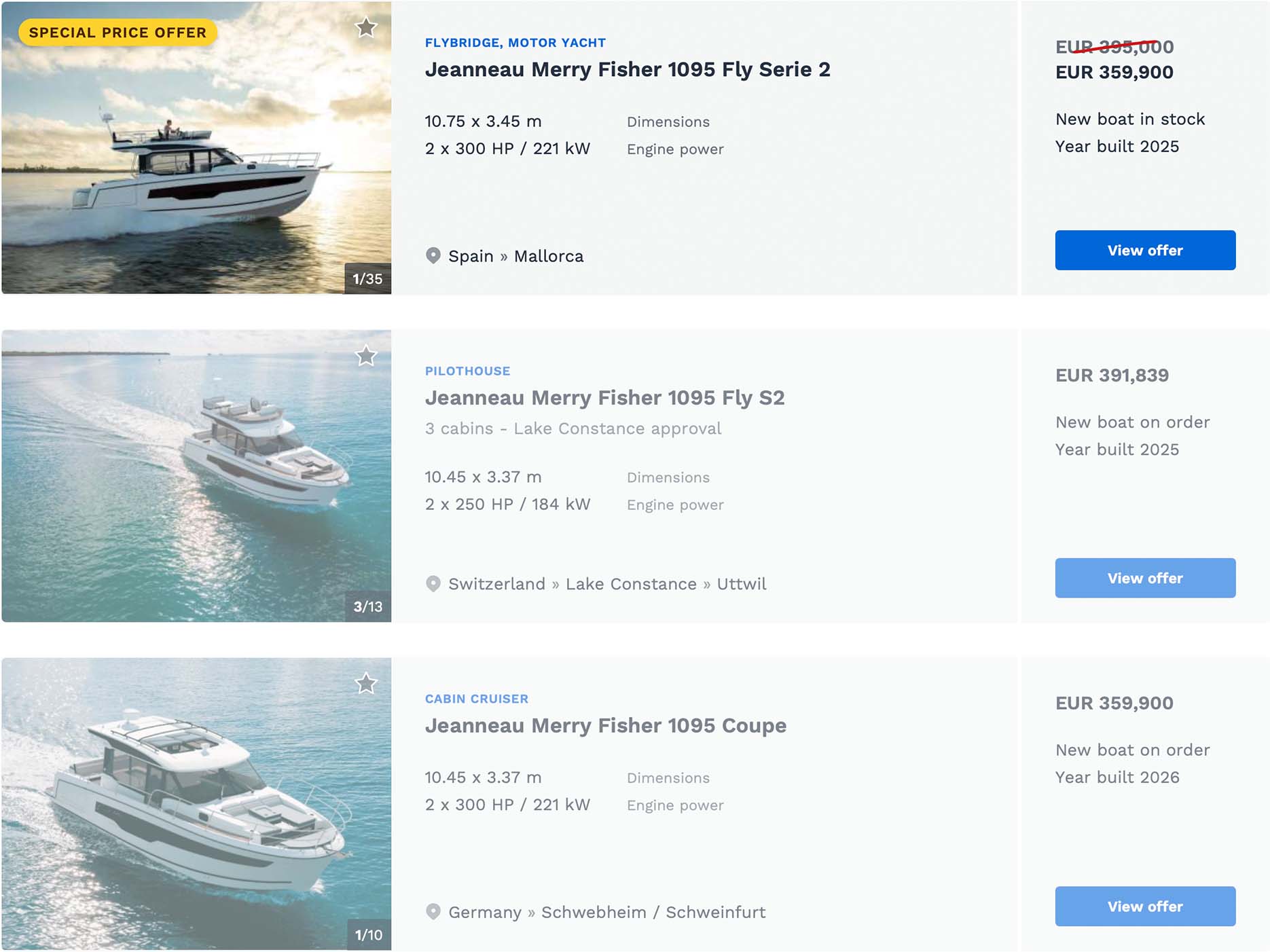Star the Merry Fisher 1095 Coupe listing
Viewport: 1270px width, 952px height.
pos(366,684)
